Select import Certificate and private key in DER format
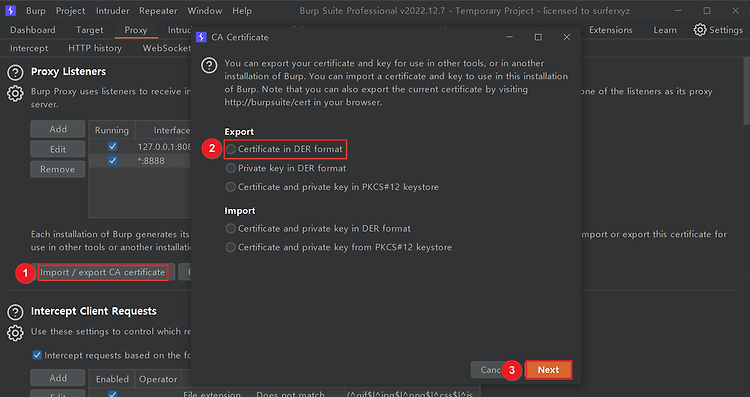The height and width of the screenshot is (397, 750). tap(231, 229)
